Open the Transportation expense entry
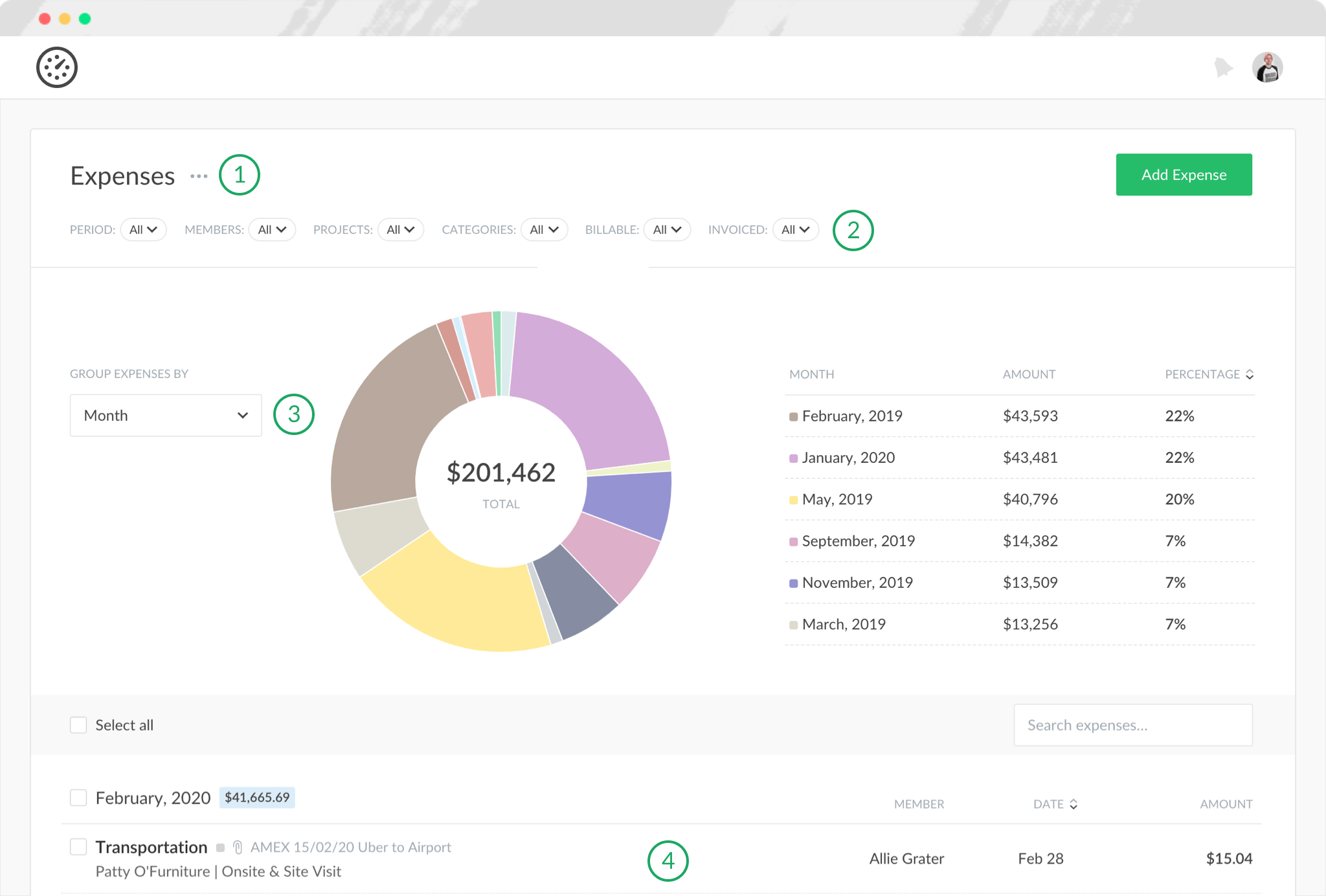Image resolution: width=1326 pixels, height=896 pixels. [x=152, y=847]
